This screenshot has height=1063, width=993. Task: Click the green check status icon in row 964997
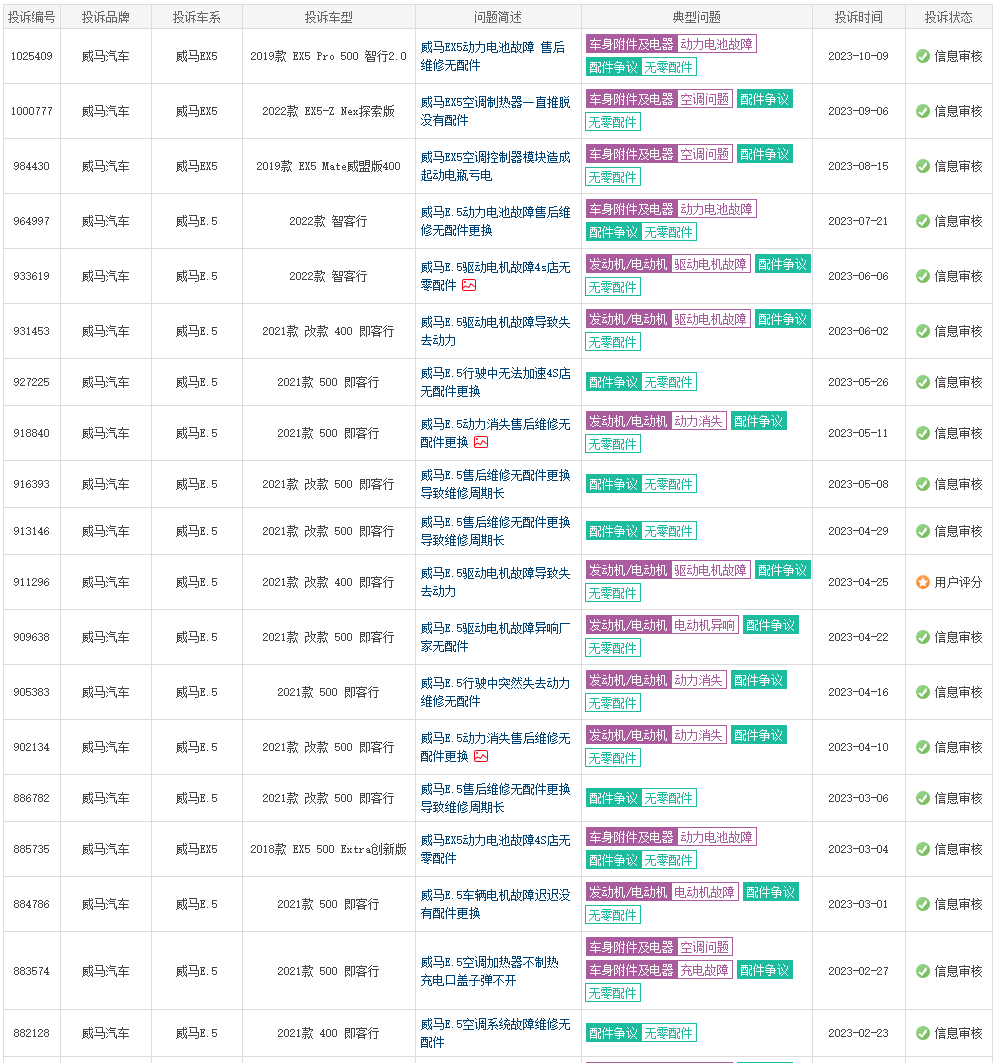[923, 221]
